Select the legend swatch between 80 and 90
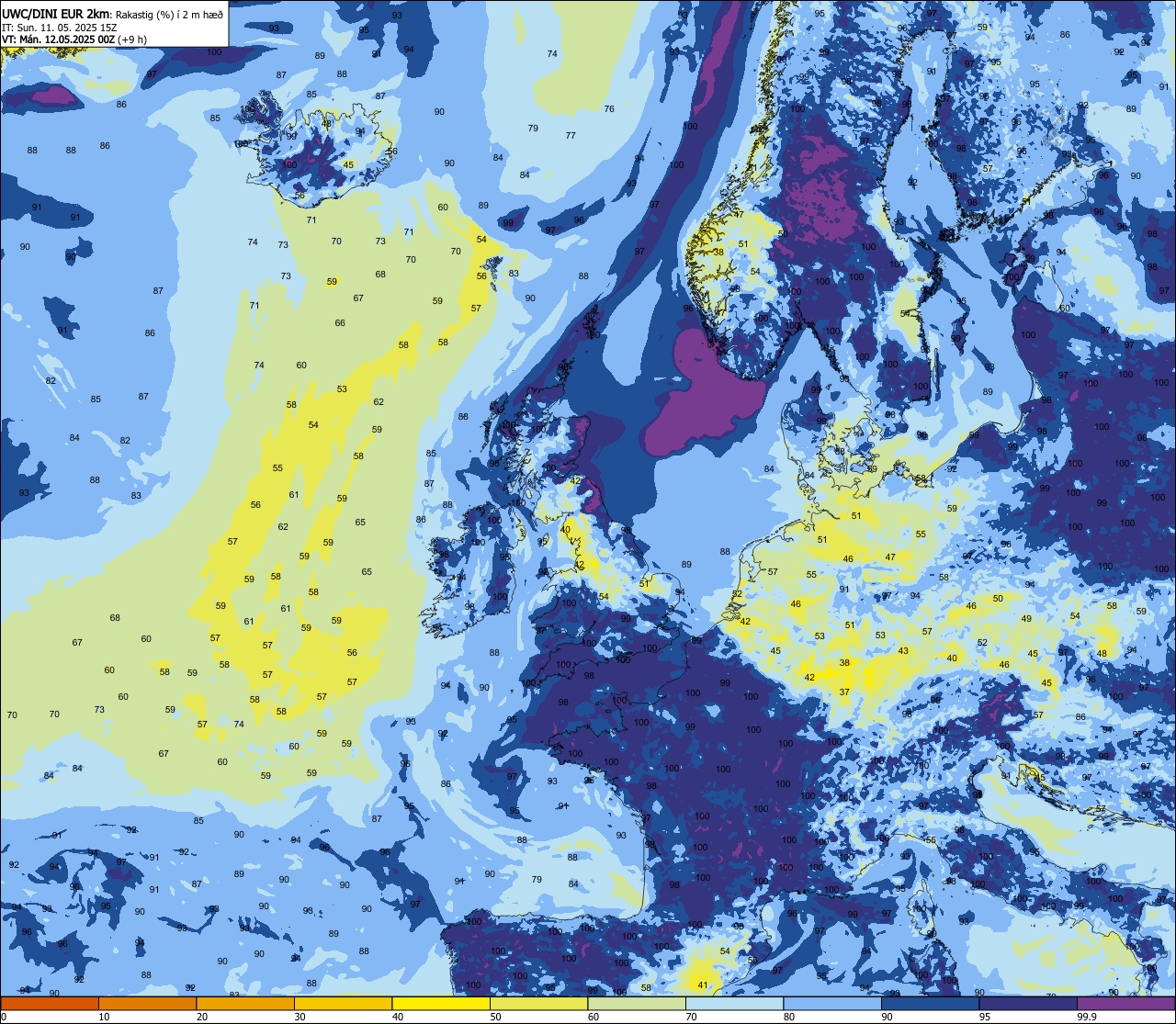The width and height of the screenshot is (1176, 1024). point(832,1003)
